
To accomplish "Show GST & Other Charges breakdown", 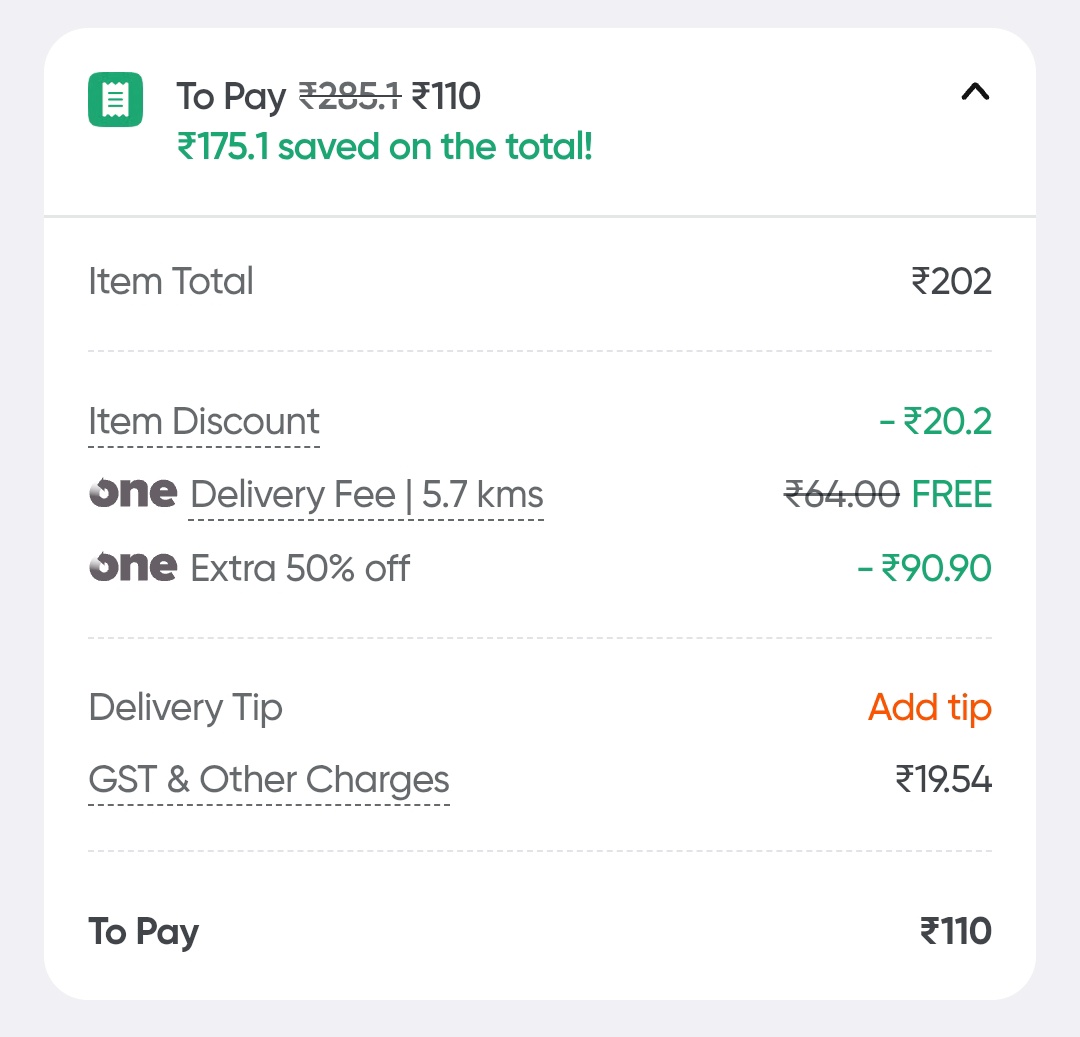I will coord(269,780).
